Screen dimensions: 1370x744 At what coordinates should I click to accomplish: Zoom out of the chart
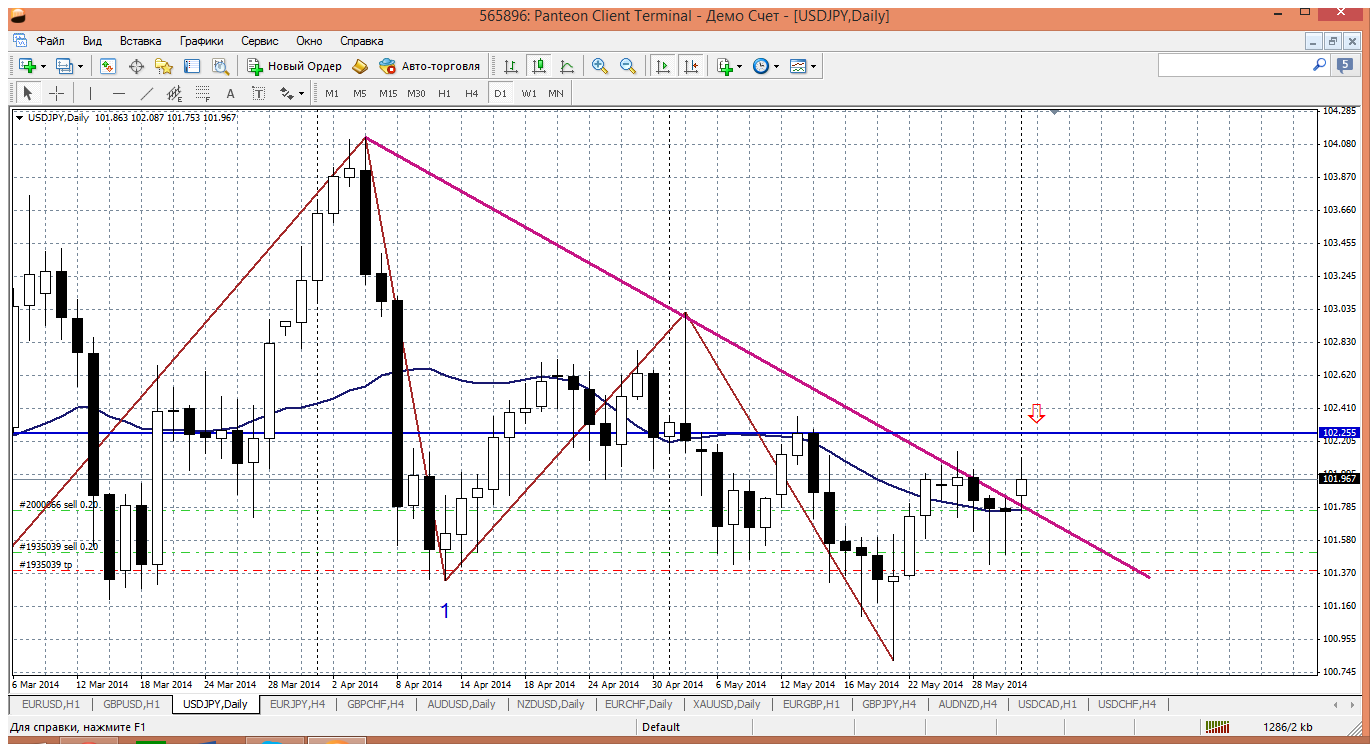coord(628,66)
